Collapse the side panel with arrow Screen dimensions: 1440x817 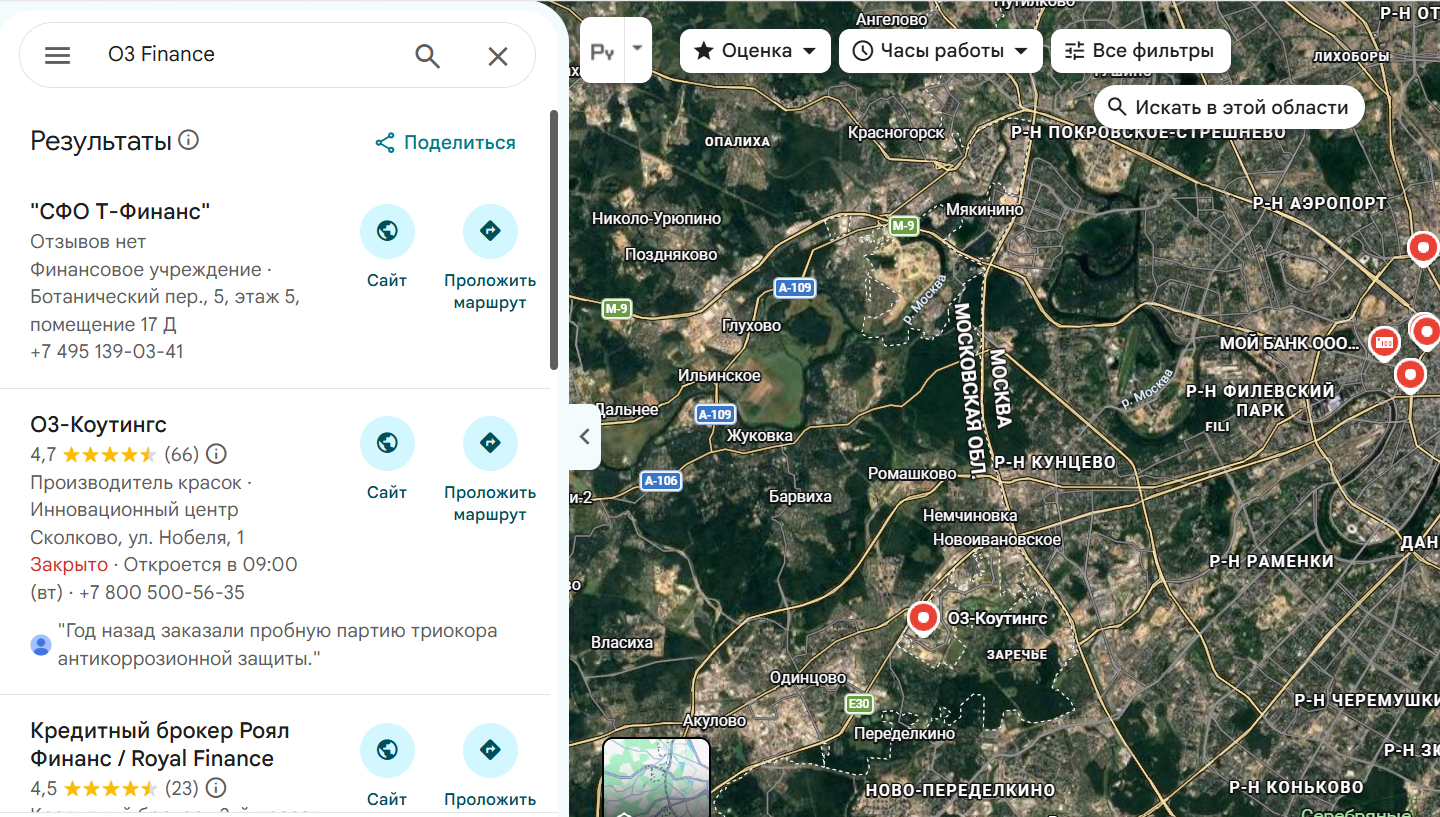[x=585, y=437]
